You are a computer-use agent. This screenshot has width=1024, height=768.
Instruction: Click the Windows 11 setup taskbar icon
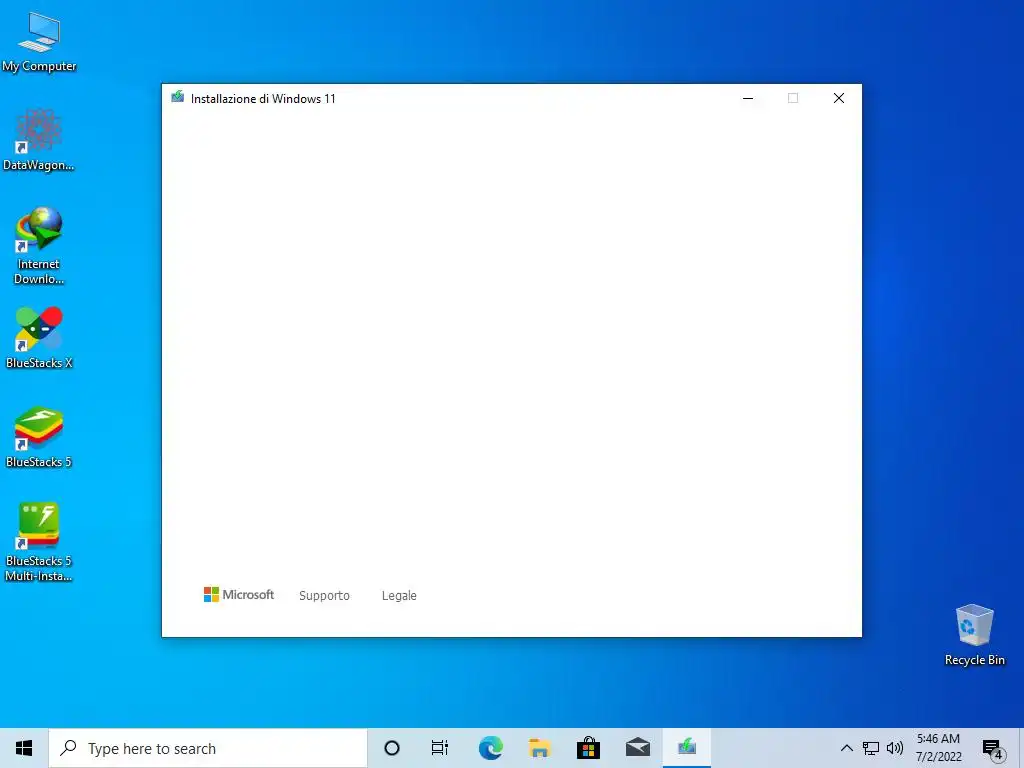click(687, 748)
